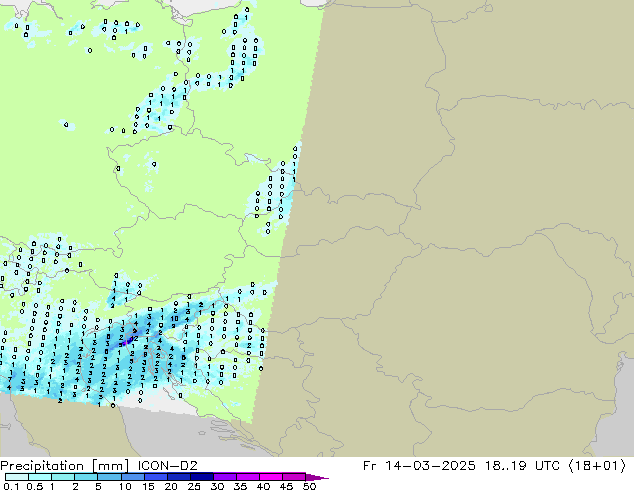
Task: Click the 'ICON-D2' model label
Action: tap(167, 465)
